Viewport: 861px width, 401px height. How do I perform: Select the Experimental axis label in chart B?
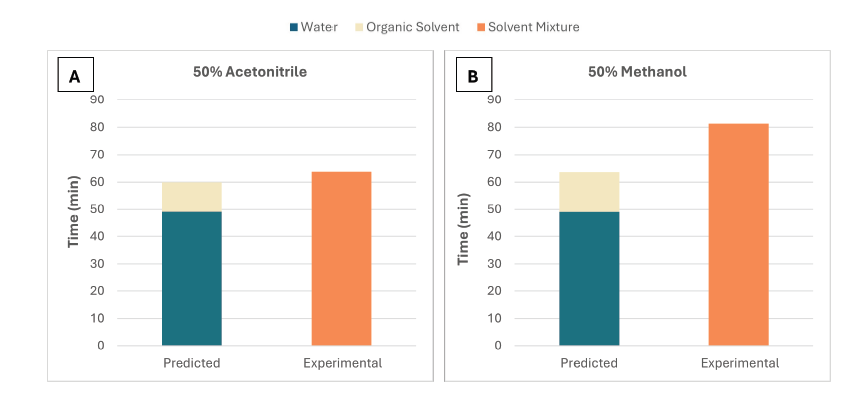(739, 363)
